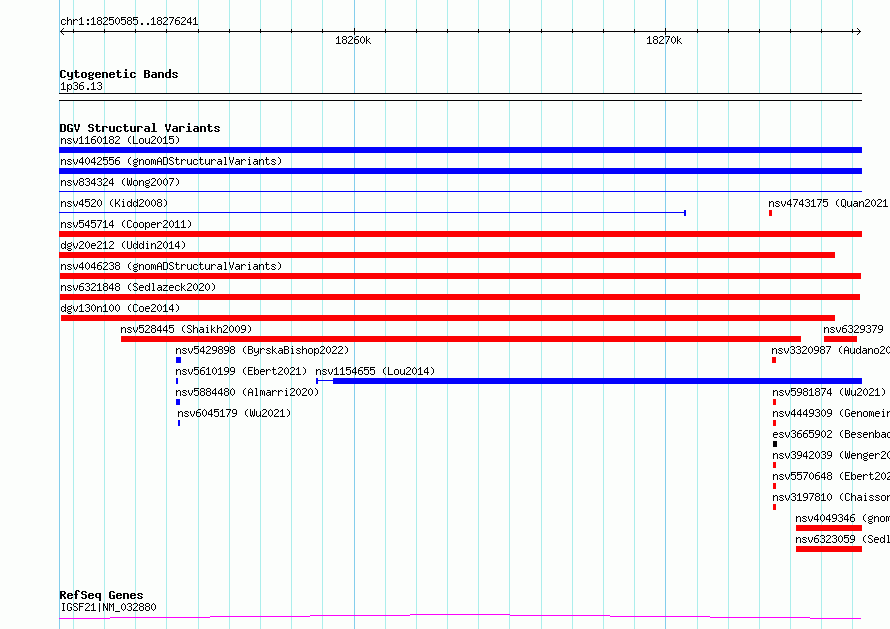Click the DGV Structural Variants track title

[140, 128]
